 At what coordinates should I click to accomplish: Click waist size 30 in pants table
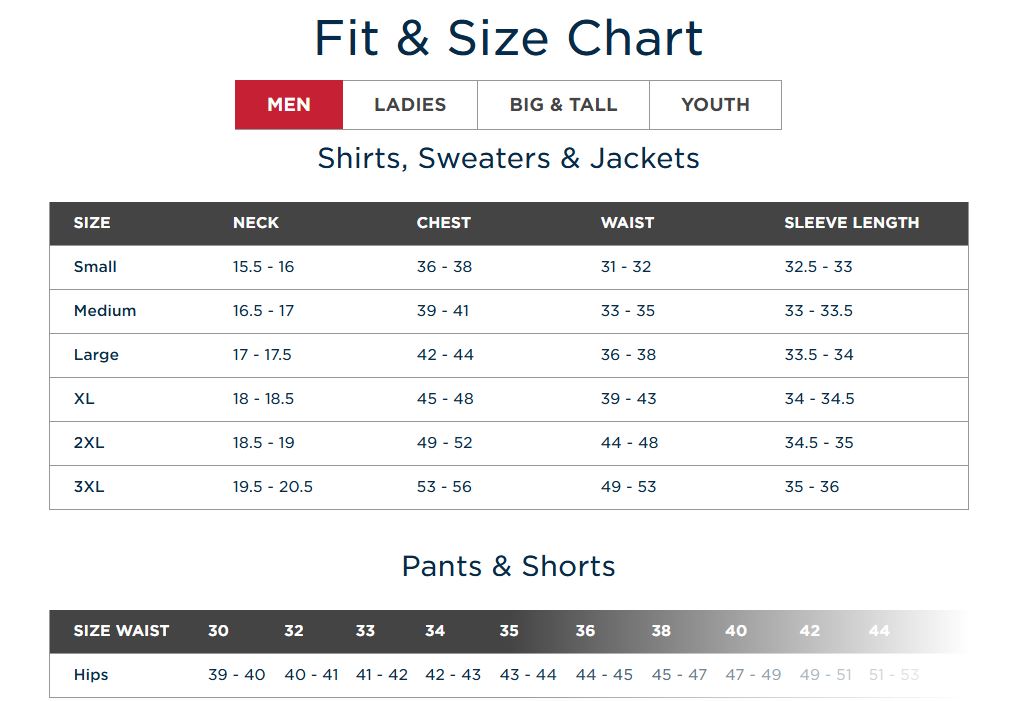218,630
